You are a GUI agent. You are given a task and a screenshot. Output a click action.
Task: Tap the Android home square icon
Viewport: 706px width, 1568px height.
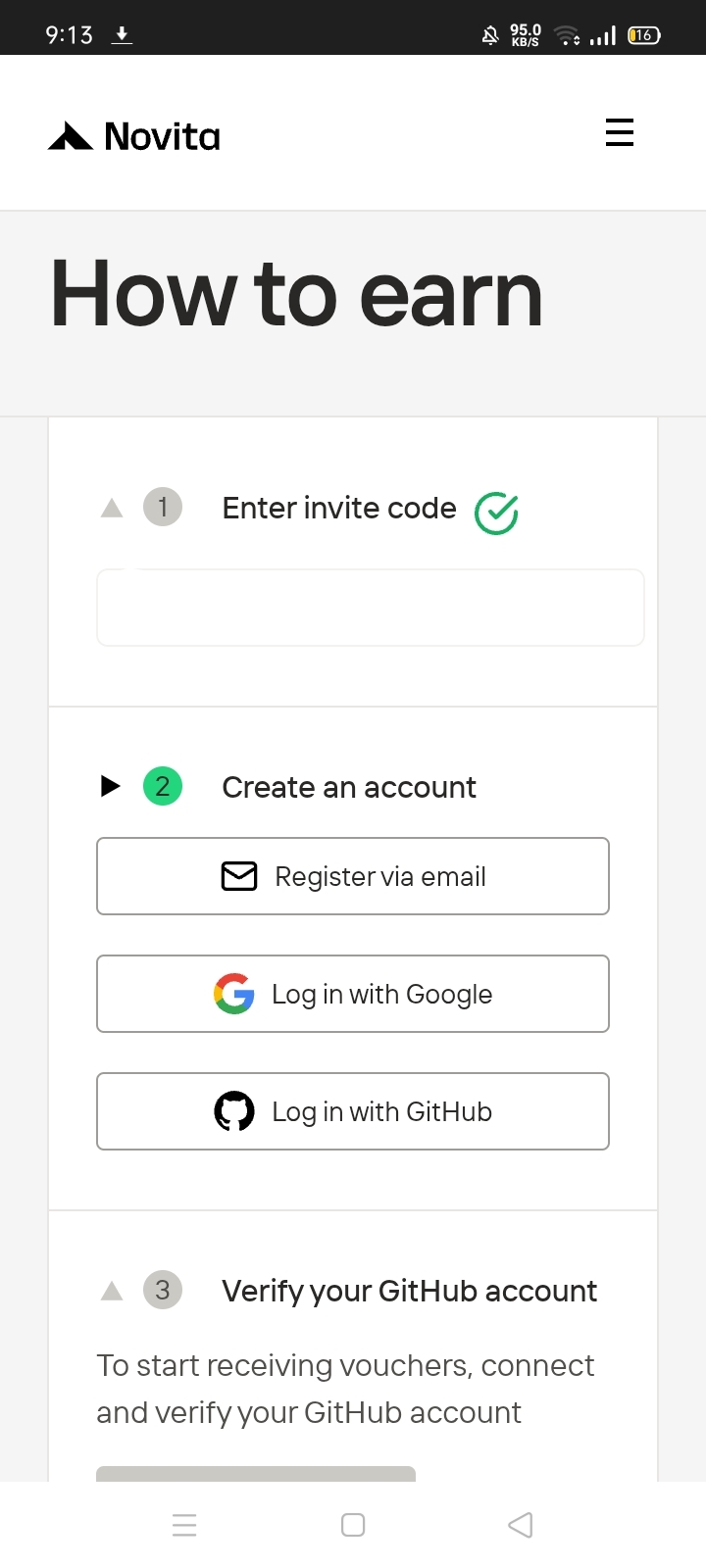coord(353,1525)
